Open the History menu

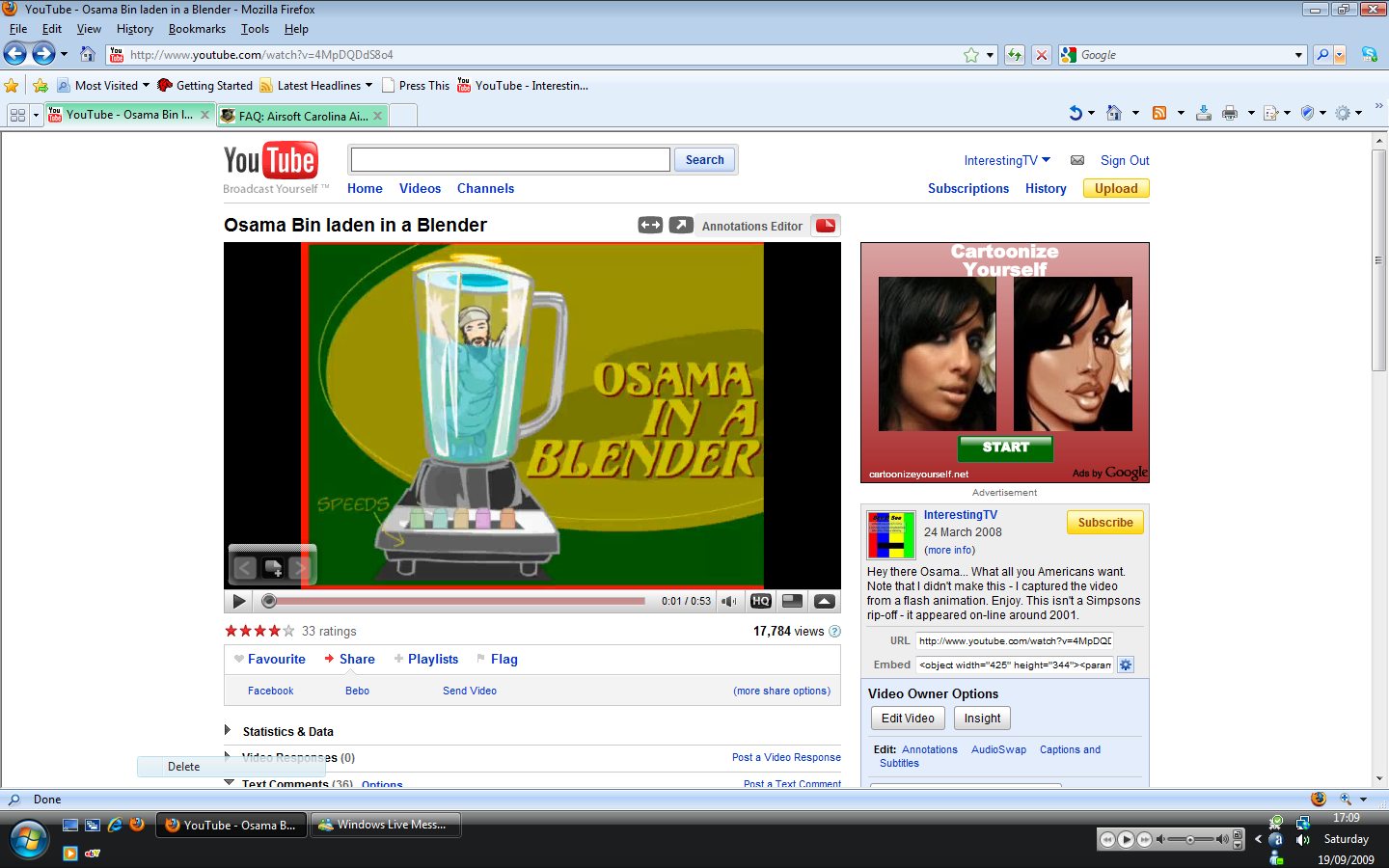(x=135, y=29)
